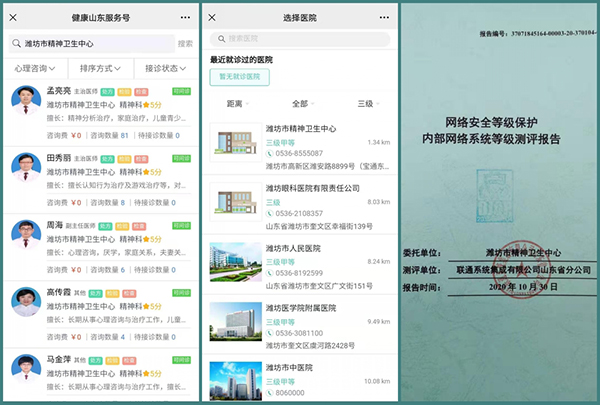Screen dimensions: 600x405
Task: Click the photo thumbnail of 潍坊市人民医院
Action: [x=236, y=262]
